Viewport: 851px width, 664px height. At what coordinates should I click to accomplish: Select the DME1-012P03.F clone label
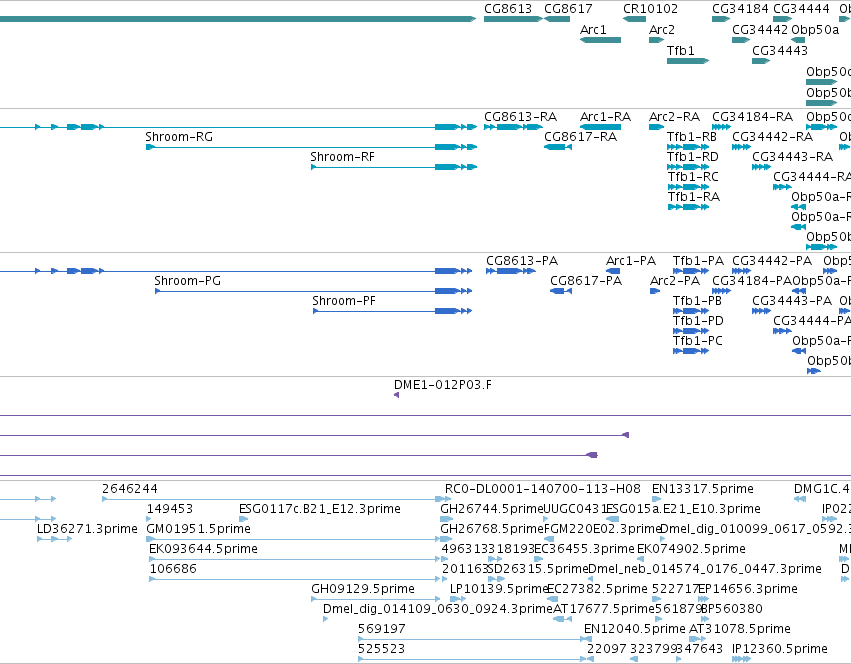coord(442,385)
